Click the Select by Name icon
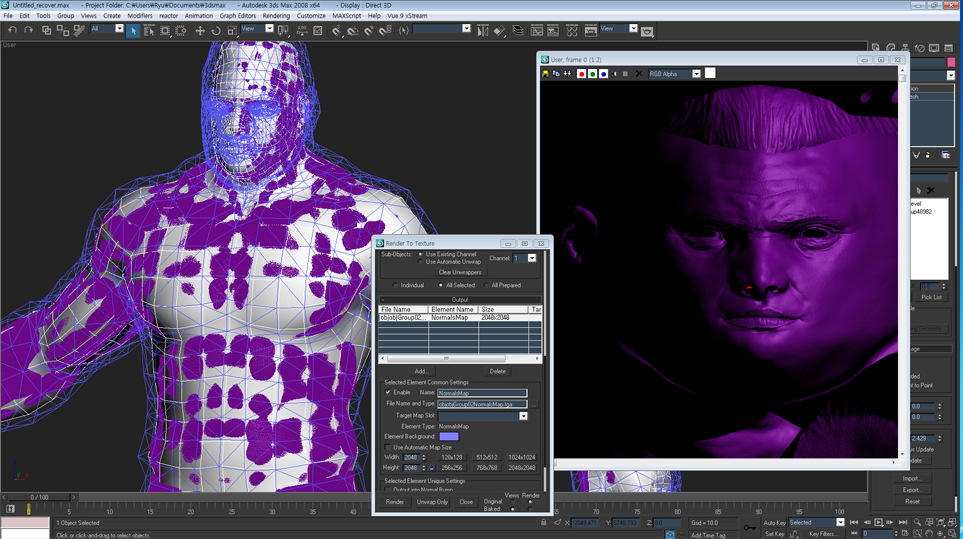The height and width of the screenshot is (539, 963). pyautogui.click(x=149, y=31)
